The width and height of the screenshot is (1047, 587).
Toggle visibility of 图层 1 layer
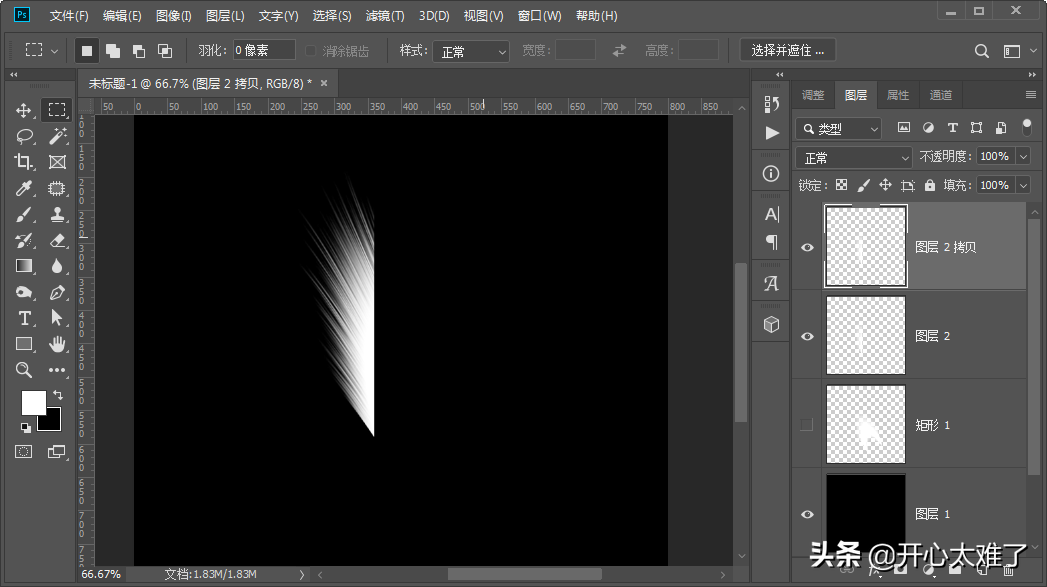tap(807, 514)
